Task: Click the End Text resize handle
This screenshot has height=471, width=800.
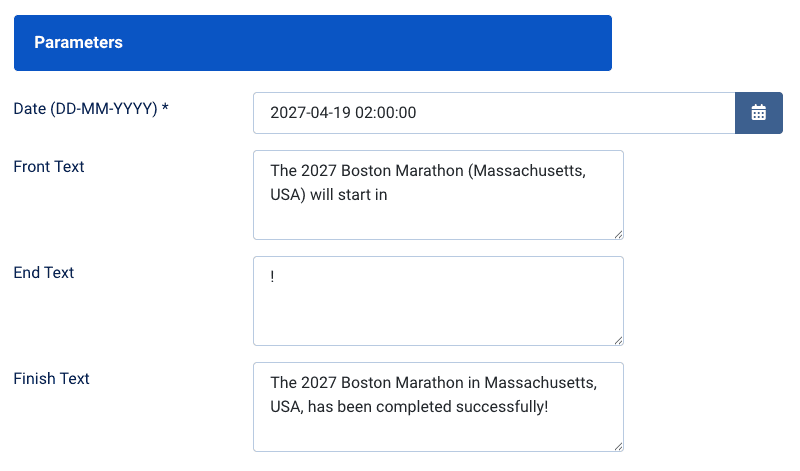Action: click(x=618, y=340)
